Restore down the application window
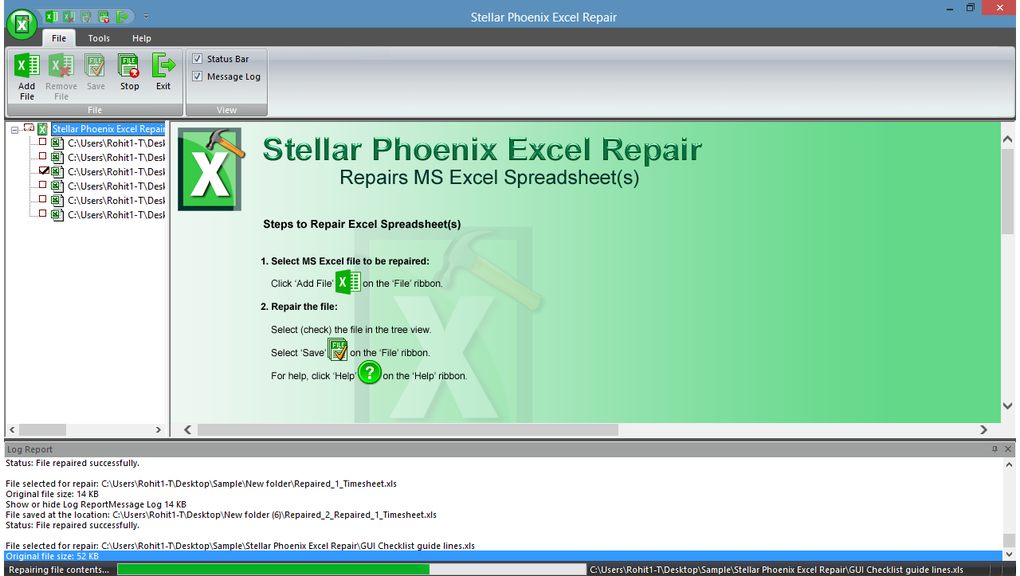Viewport: 1020px width, 576px height. click(970, 8)
